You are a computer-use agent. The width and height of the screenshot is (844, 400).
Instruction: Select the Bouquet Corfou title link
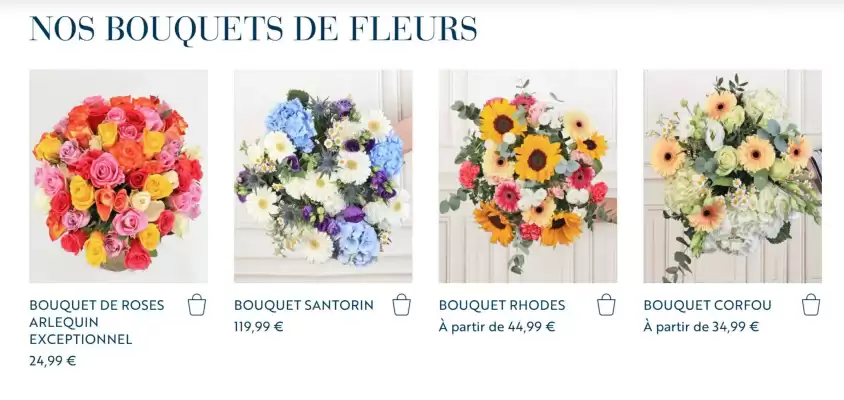(x=707, y=305)
